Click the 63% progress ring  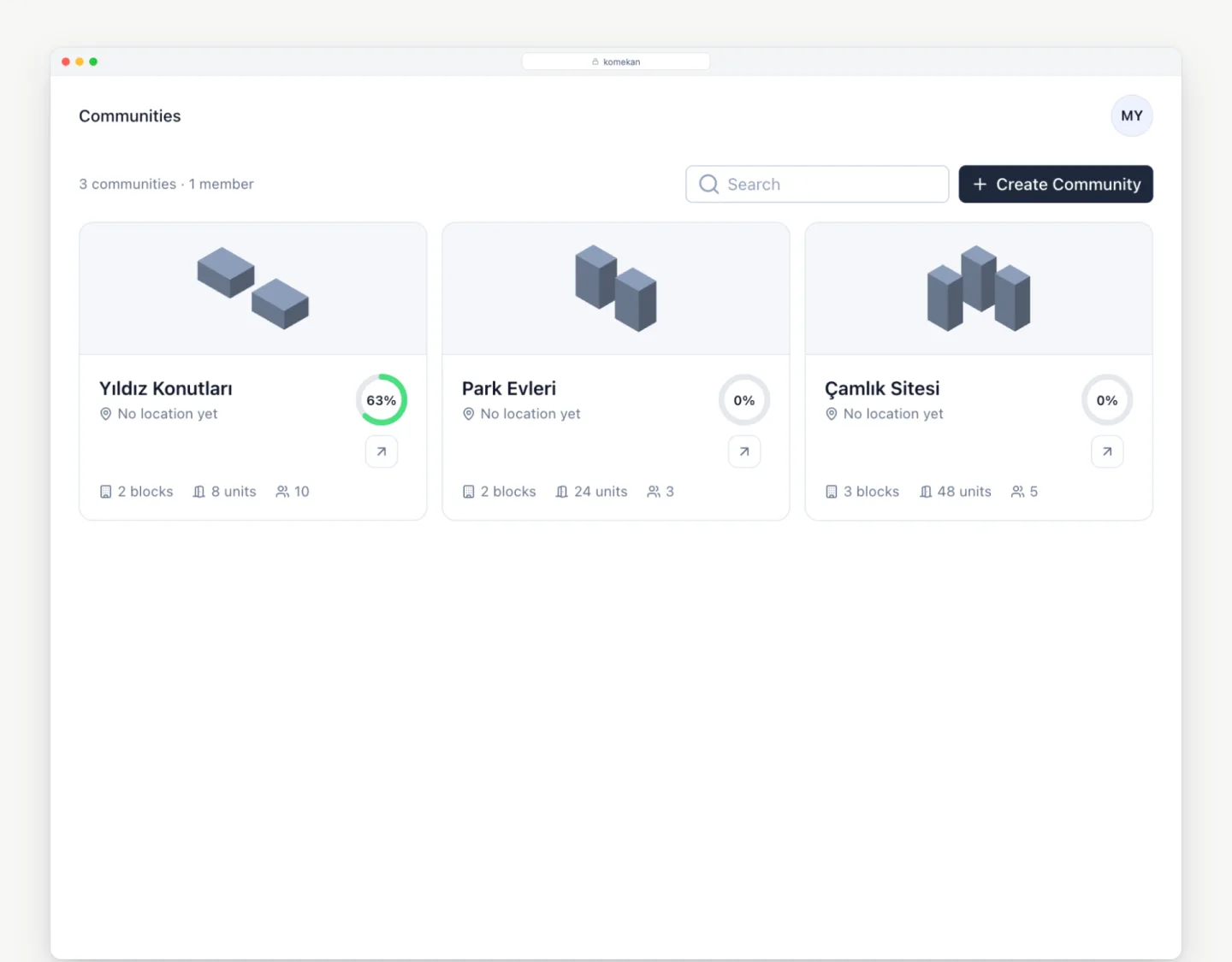click(382, 399)
